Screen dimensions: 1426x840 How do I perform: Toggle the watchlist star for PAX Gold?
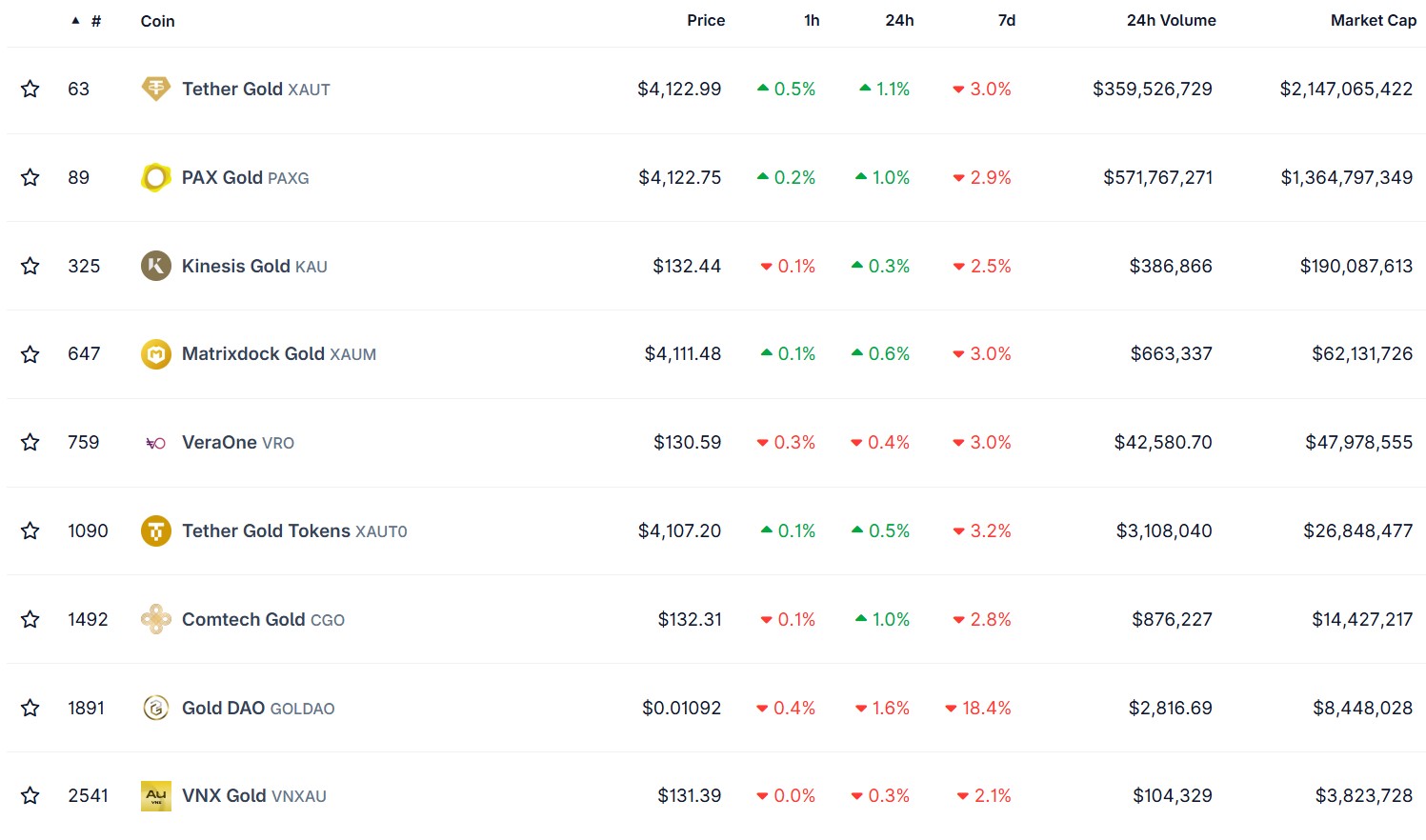30,177
